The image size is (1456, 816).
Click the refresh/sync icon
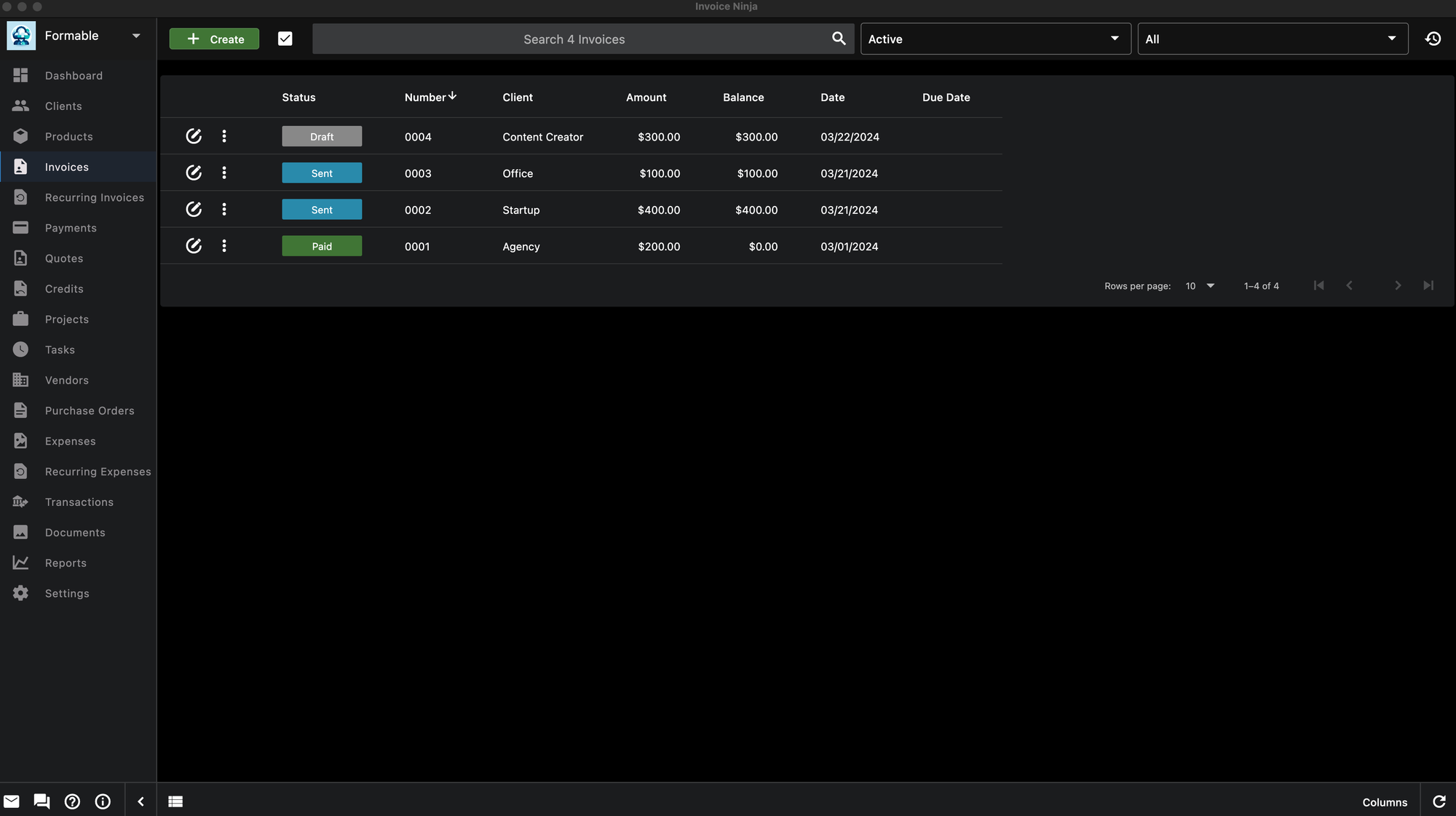1438,801
